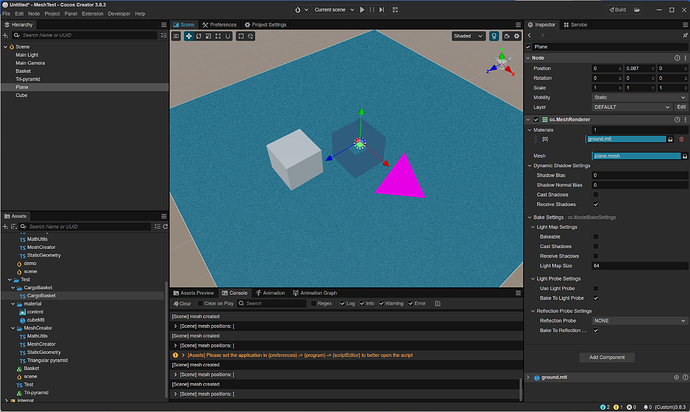Viewport: 690px width, 412px height.
Task: Refresh the Assets panel
Action: pyautogui.click(x=165, y=227)
